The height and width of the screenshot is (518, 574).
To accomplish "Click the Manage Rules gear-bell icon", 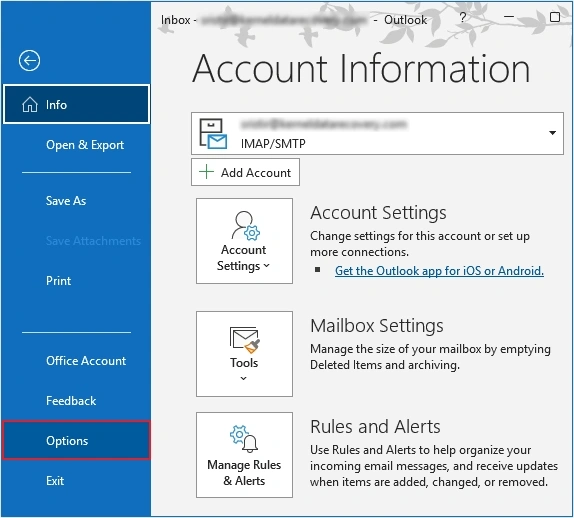I will tap(244, 439).
